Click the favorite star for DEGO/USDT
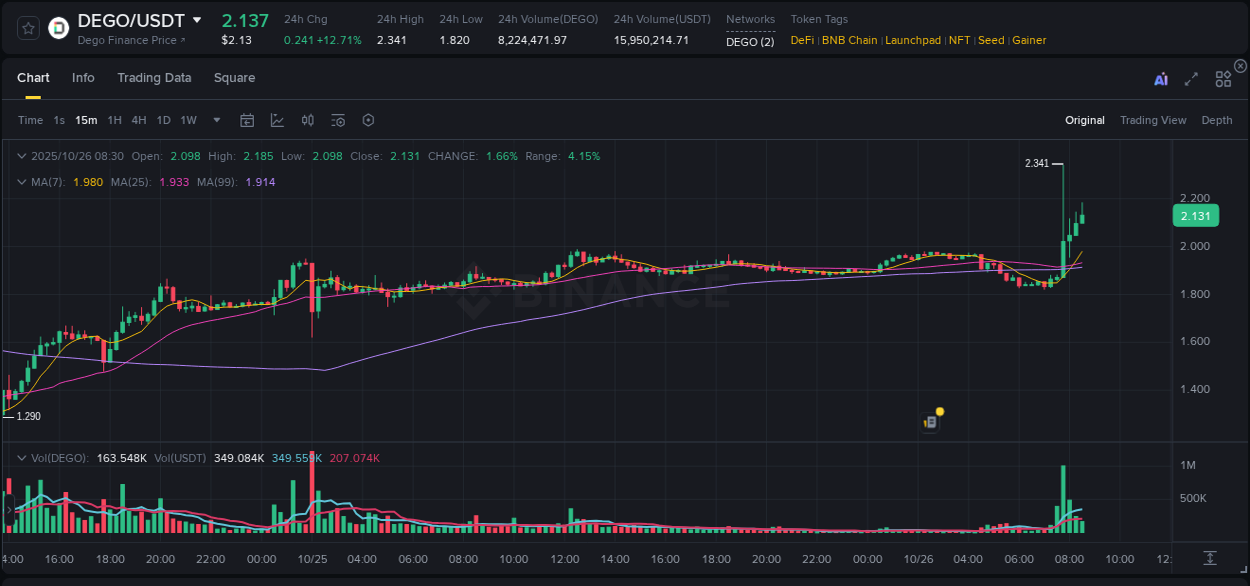This screenshot has height=586, width=1250. click(27, 27)
